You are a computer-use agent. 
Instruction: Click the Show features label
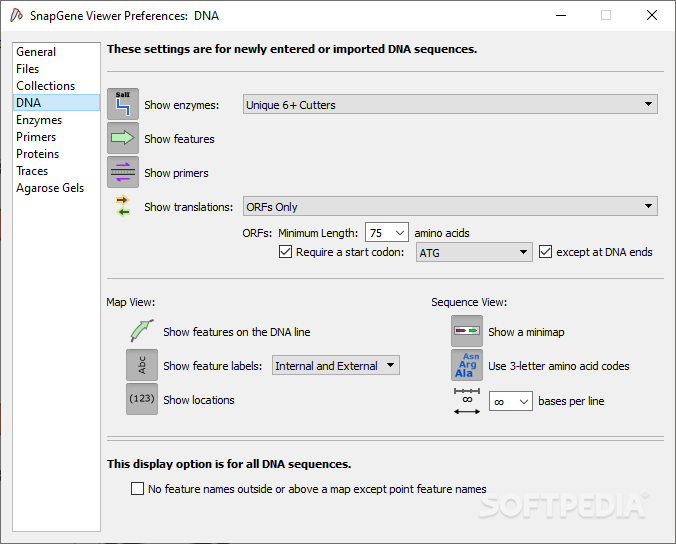(179, 139)
